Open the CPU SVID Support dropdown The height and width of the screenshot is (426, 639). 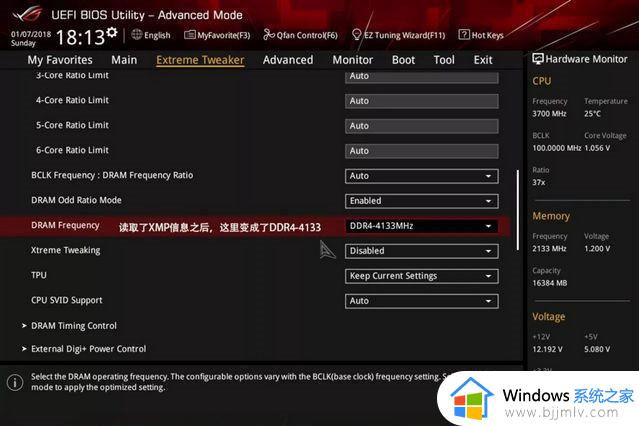point(421,301)
